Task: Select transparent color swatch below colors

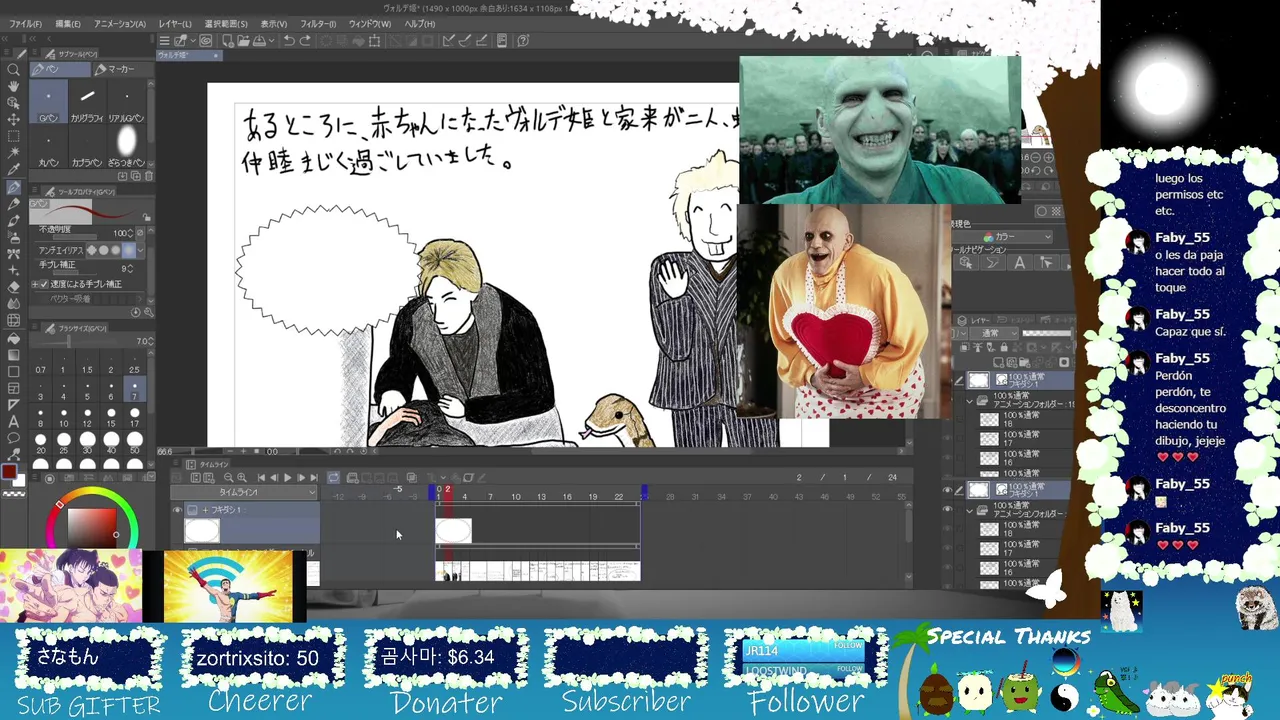Action: click(13, 494)
